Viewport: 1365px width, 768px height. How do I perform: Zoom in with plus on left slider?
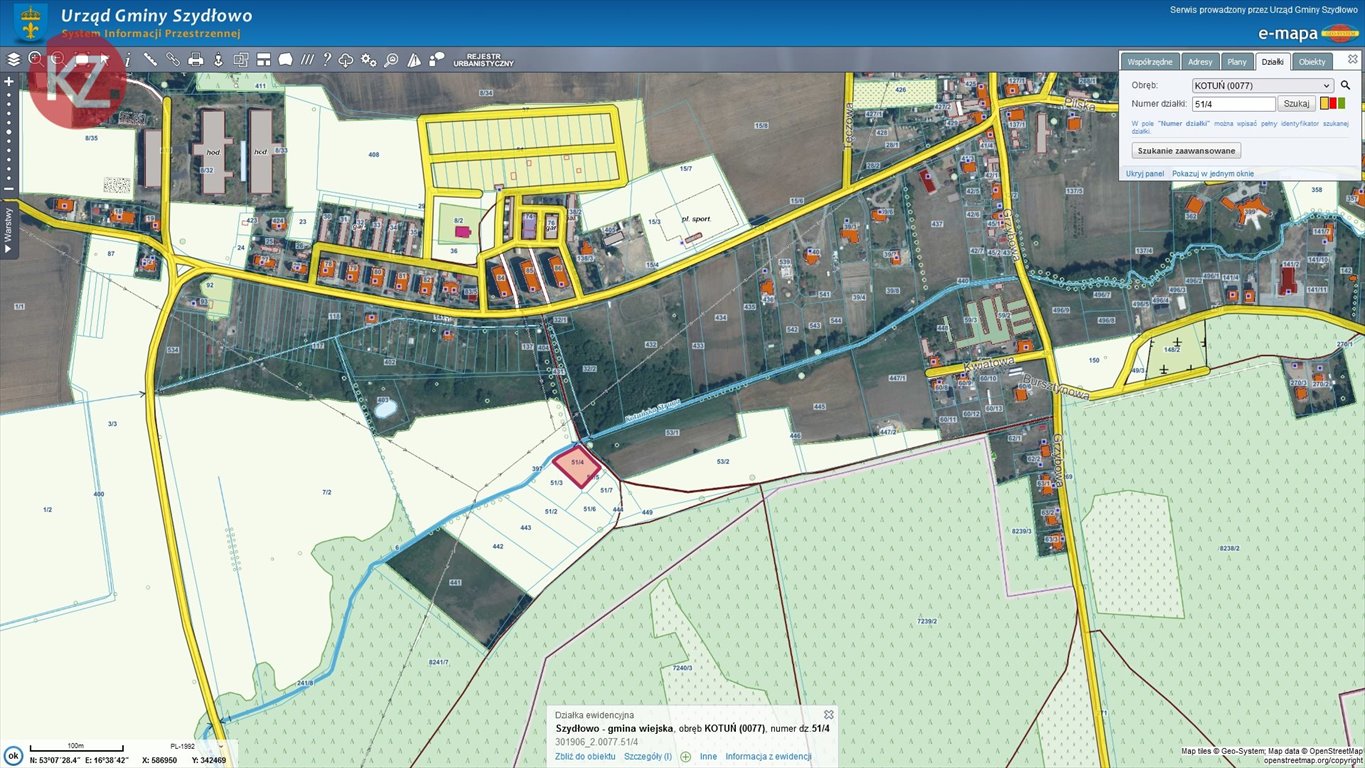tap(9, 81)
